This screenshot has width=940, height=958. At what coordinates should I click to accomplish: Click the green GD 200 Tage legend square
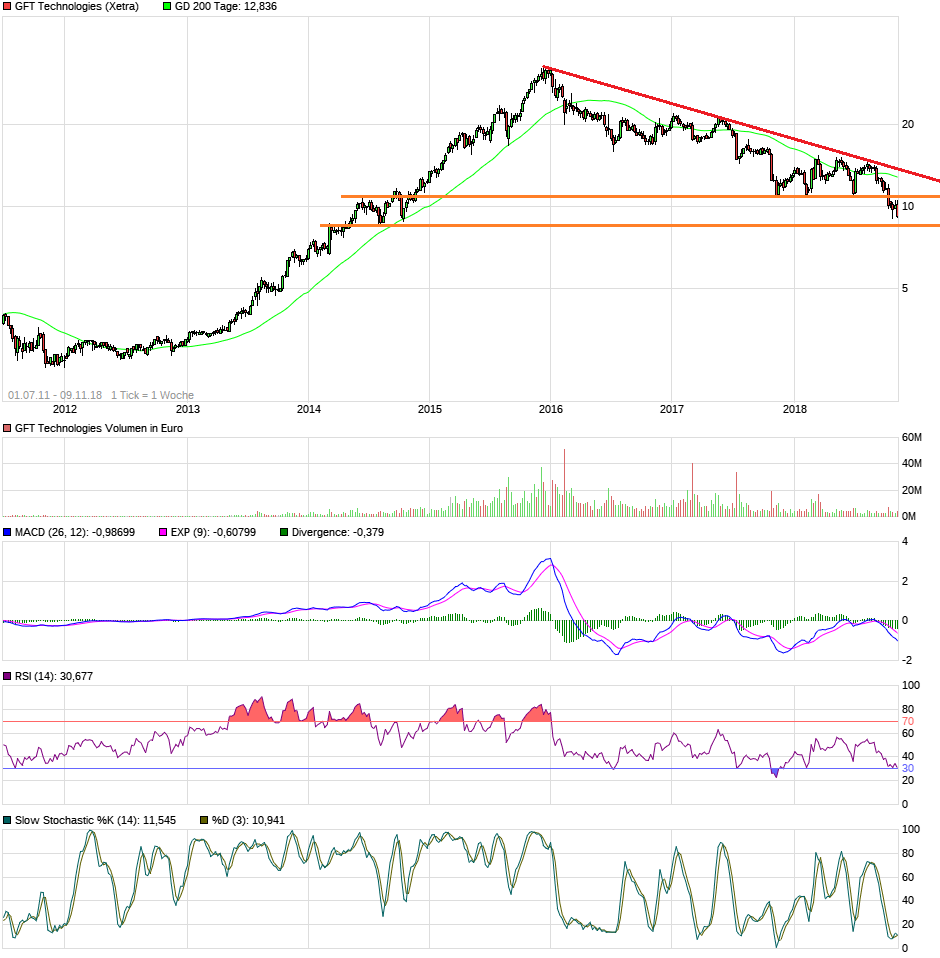167,7
